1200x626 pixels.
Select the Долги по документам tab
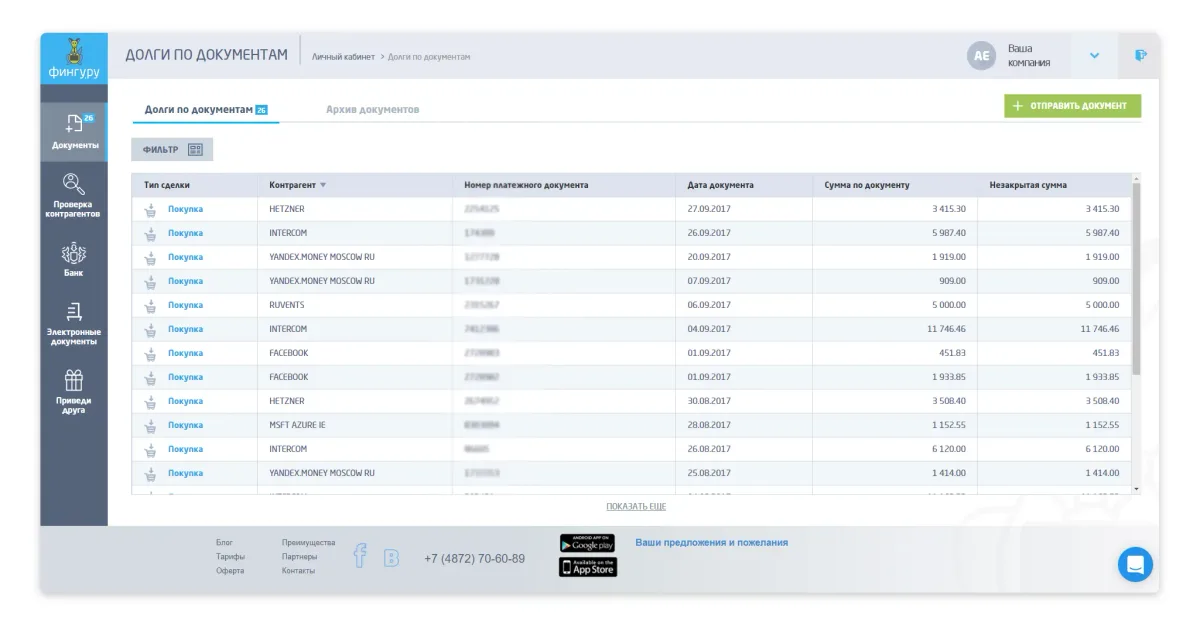pos(205,109)
